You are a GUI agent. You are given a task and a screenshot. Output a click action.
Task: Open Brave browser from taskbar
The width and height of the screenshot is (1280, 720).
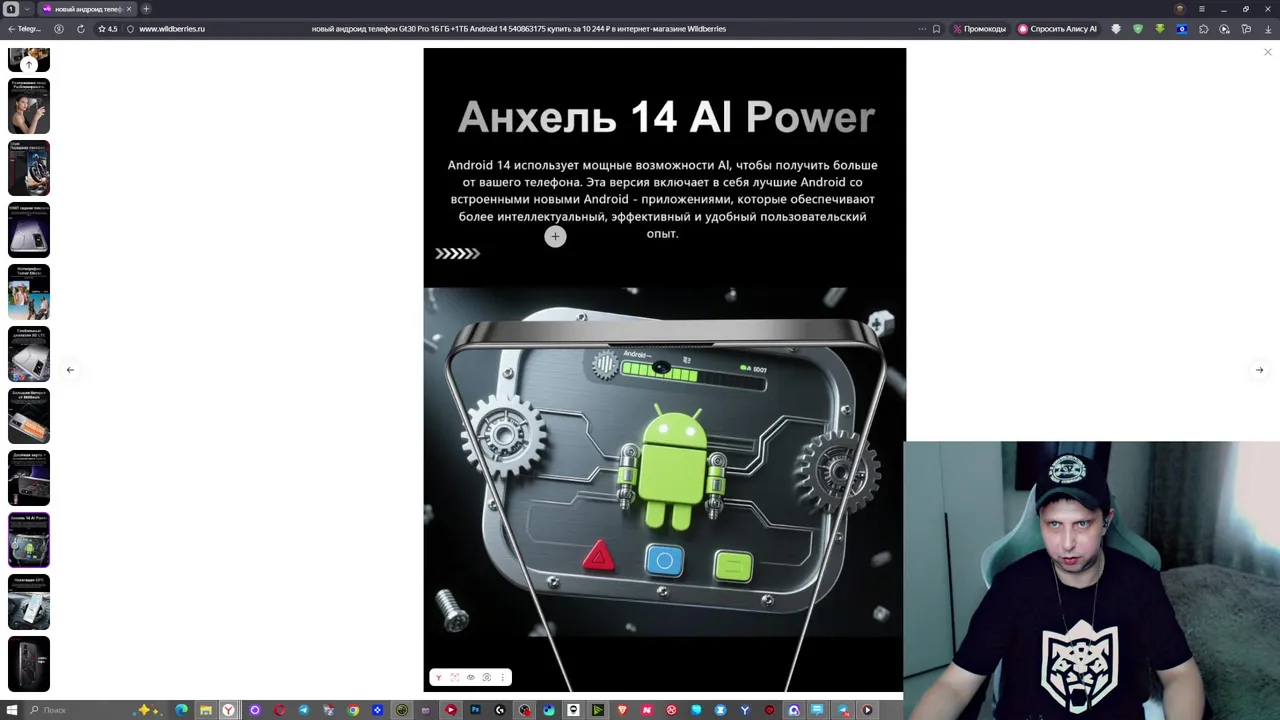[622, 710]
